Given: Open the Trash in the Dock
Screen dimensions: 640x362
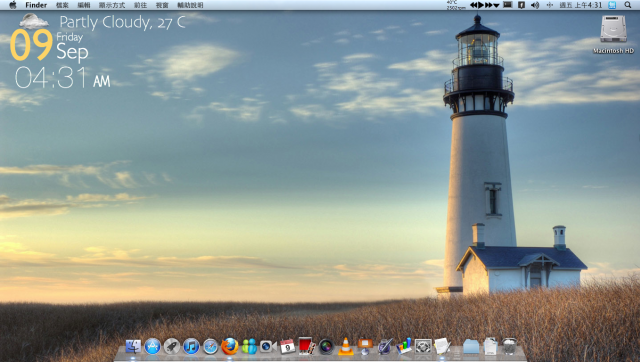Looking at the screenshot, I should 509,346.
